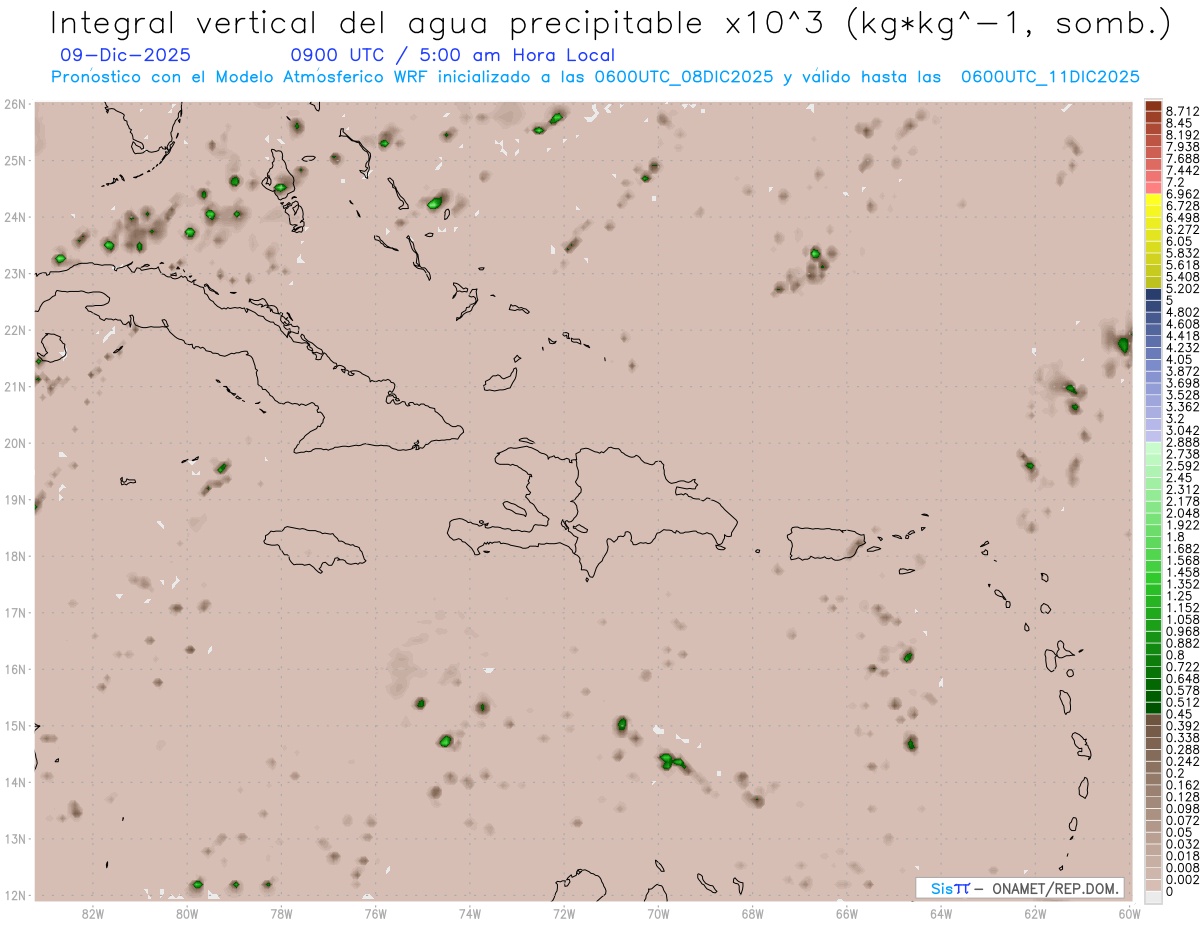This screenshot has height=927, width=1200.
Task: Click the '0.968' color scale value
Action: [x=1182, y=631]
